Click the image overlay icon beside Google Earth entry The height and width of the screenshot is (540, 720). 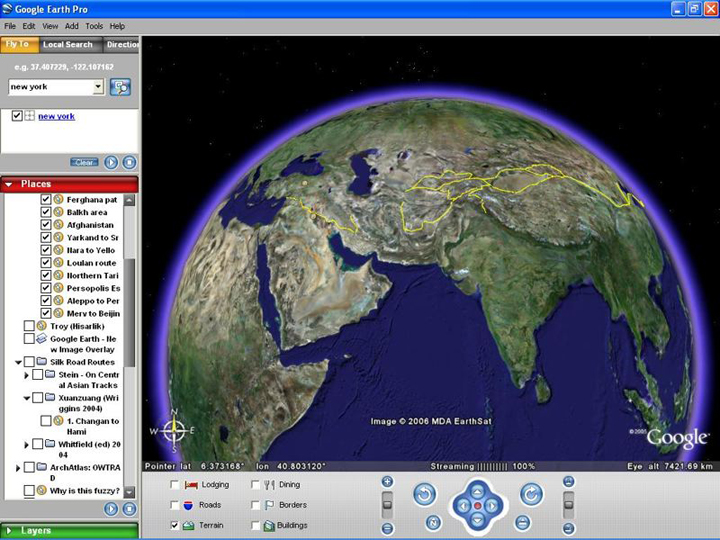coord(42,338)
